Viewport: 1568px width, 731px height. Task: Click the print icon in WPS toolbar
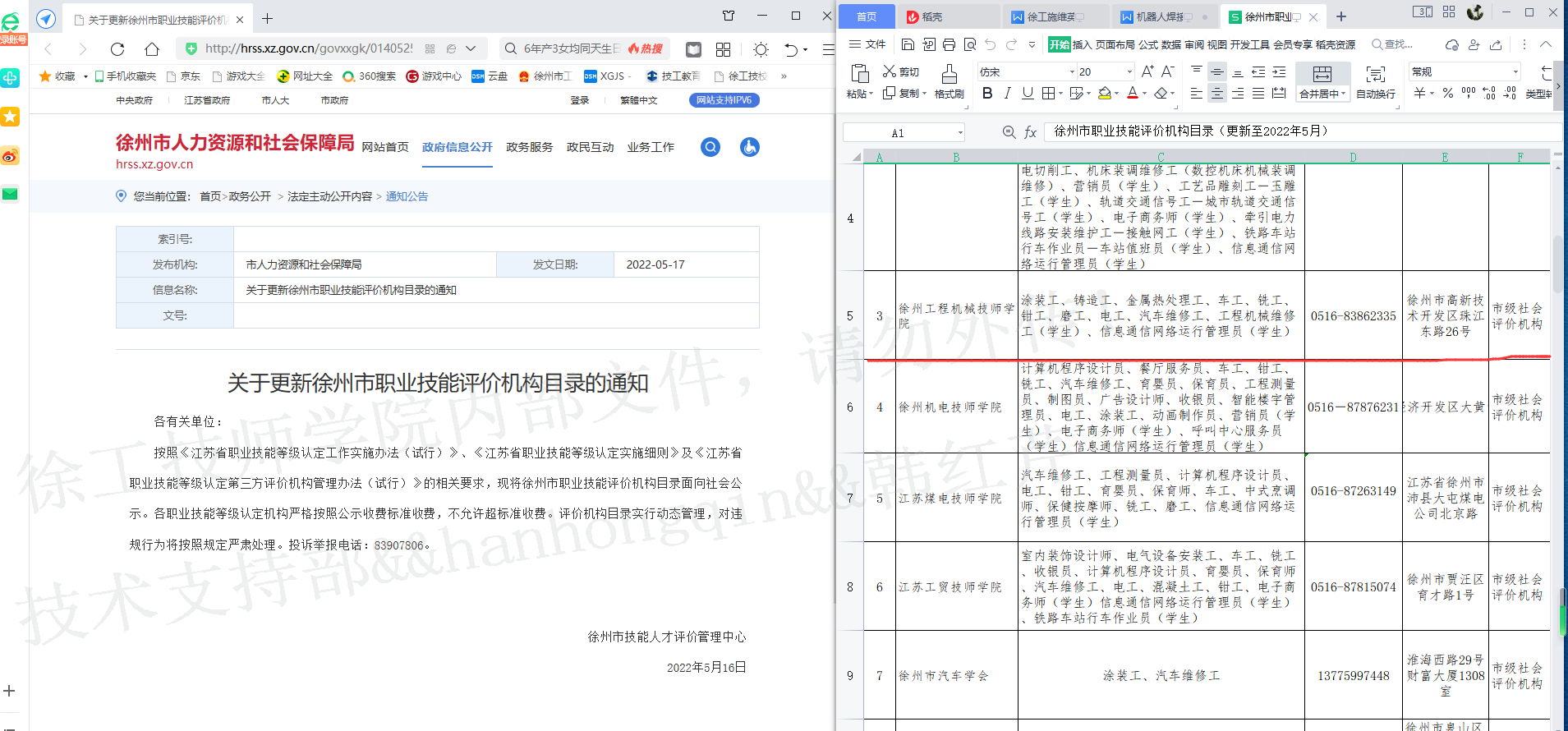949,44
